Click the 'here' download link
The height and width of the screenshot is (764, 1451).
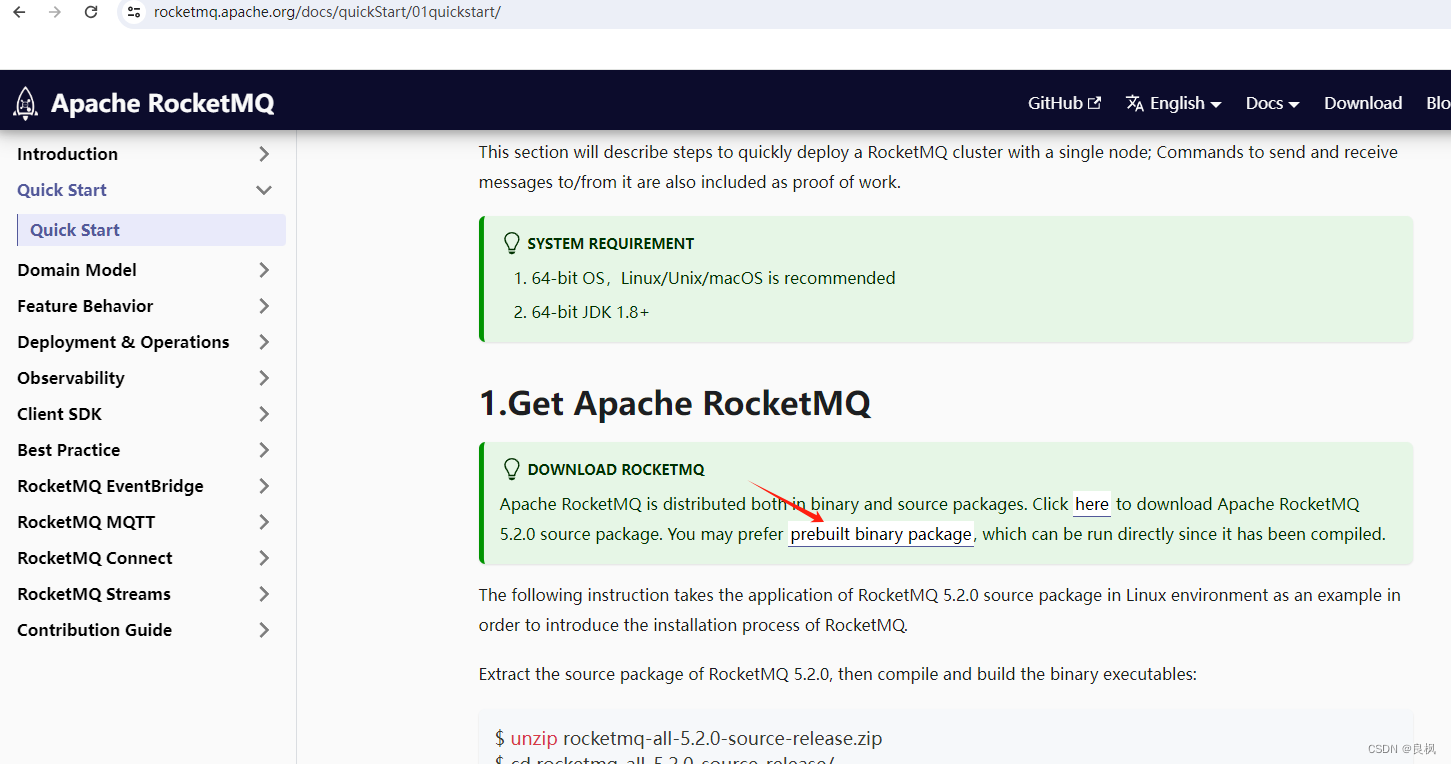pos(1091,504)
